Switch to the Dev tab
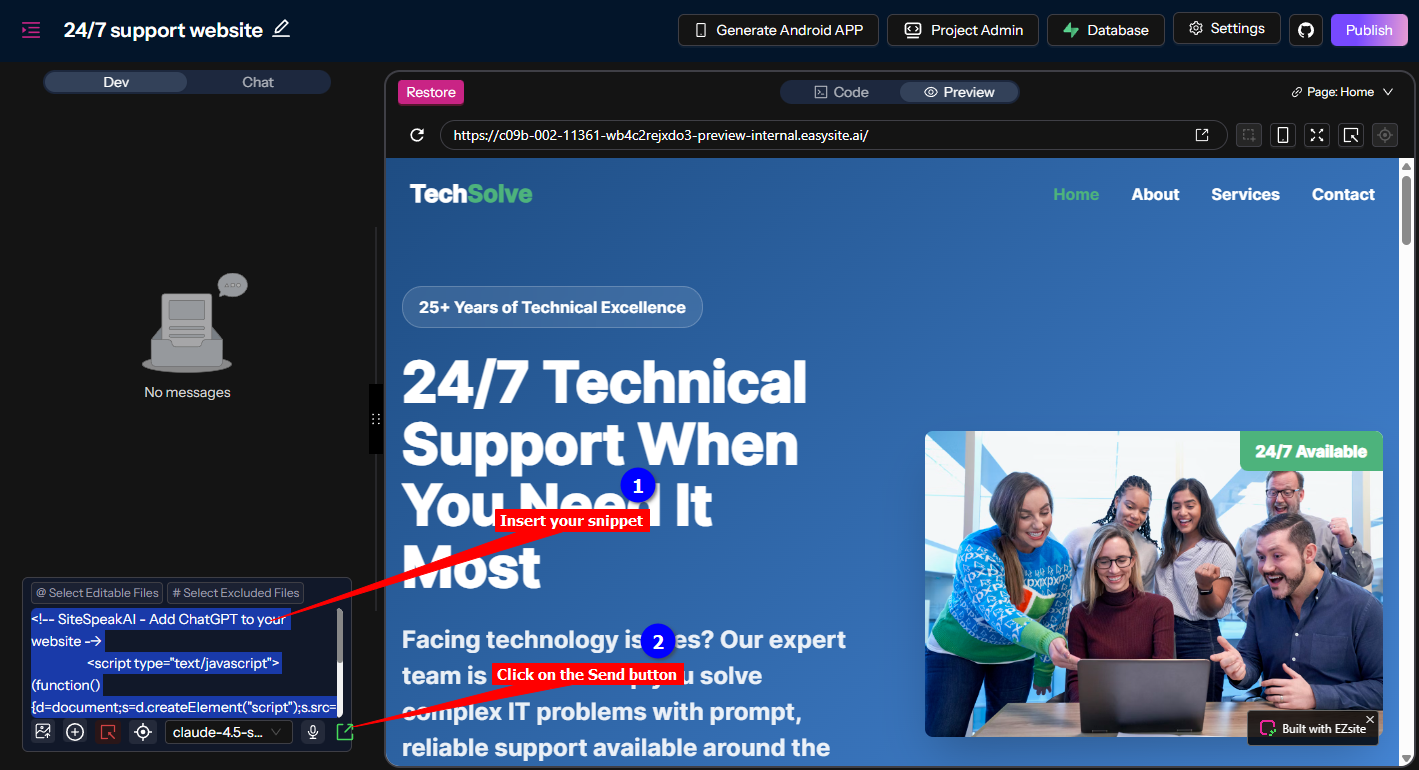Image resolution: width=1419 pixels, height=770 pixels. 116,82
